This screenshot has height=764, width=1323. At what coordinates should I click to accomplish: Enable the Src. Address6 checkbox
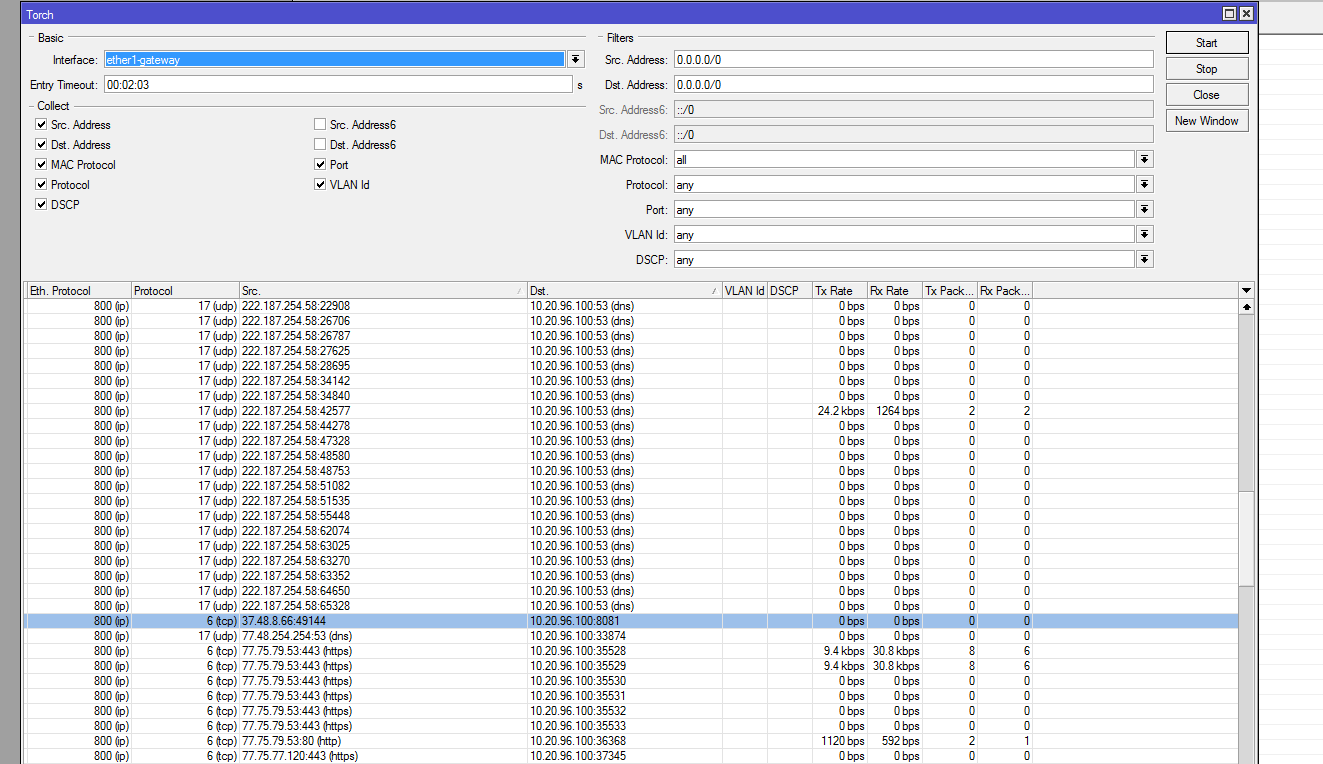click(320, 125)
